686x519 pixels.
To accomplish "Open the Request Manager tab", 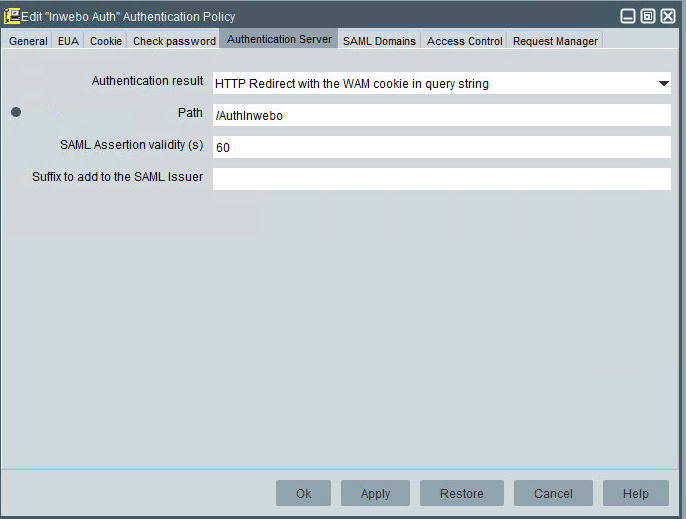I will [x=555, y=41].
